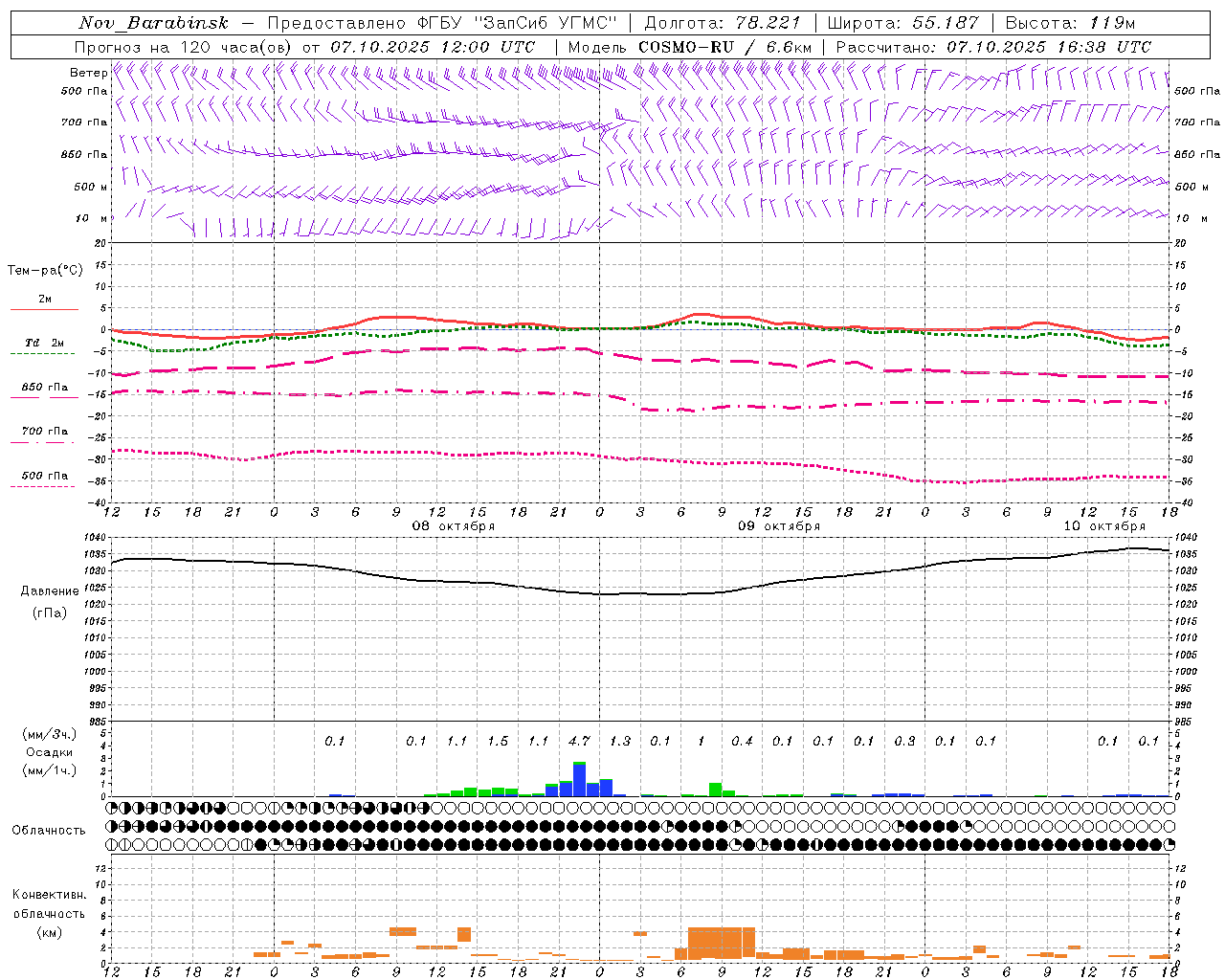Click the Рассчитано: 07.10.2025 16:38 UTC timestamp
The height and width of the screenshot is (980, 1225).
coord(993,47)
